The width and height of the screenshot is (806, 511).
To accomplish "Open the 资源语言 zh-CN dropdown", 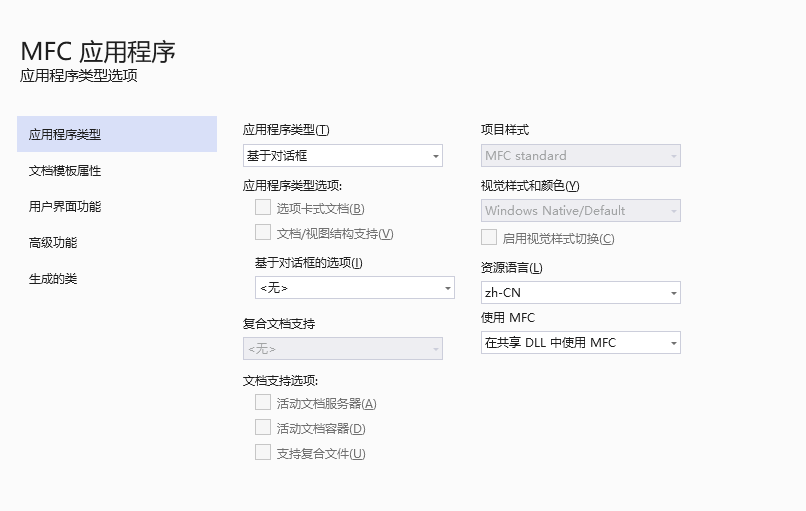I will pyautogui.click(x=580, y=293).
